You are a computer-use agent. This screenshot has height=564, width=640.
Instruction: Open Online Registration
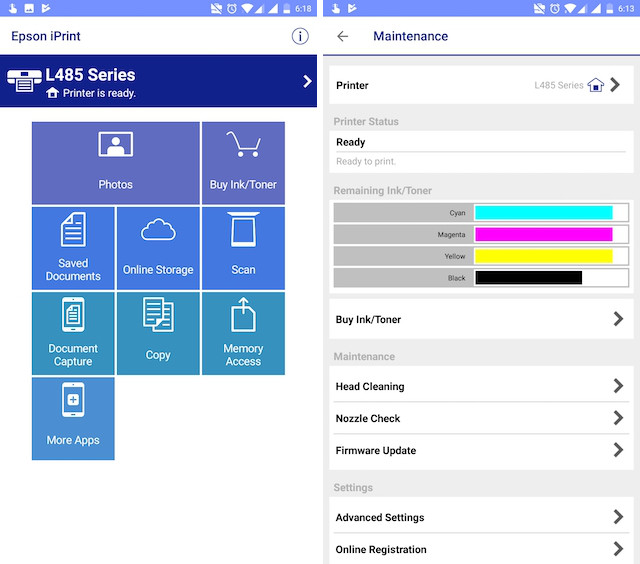480,549
